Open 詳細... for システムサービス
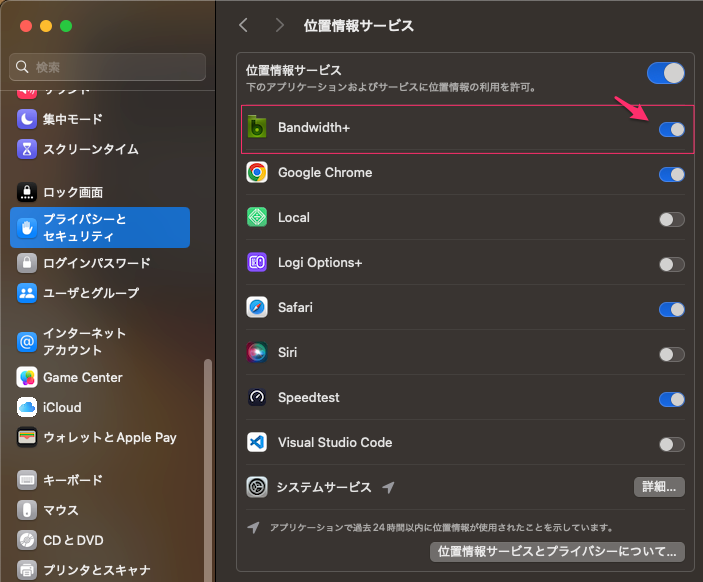Image resolution: width=703 pixels, height=582 pixels. (x=659, y=487)
